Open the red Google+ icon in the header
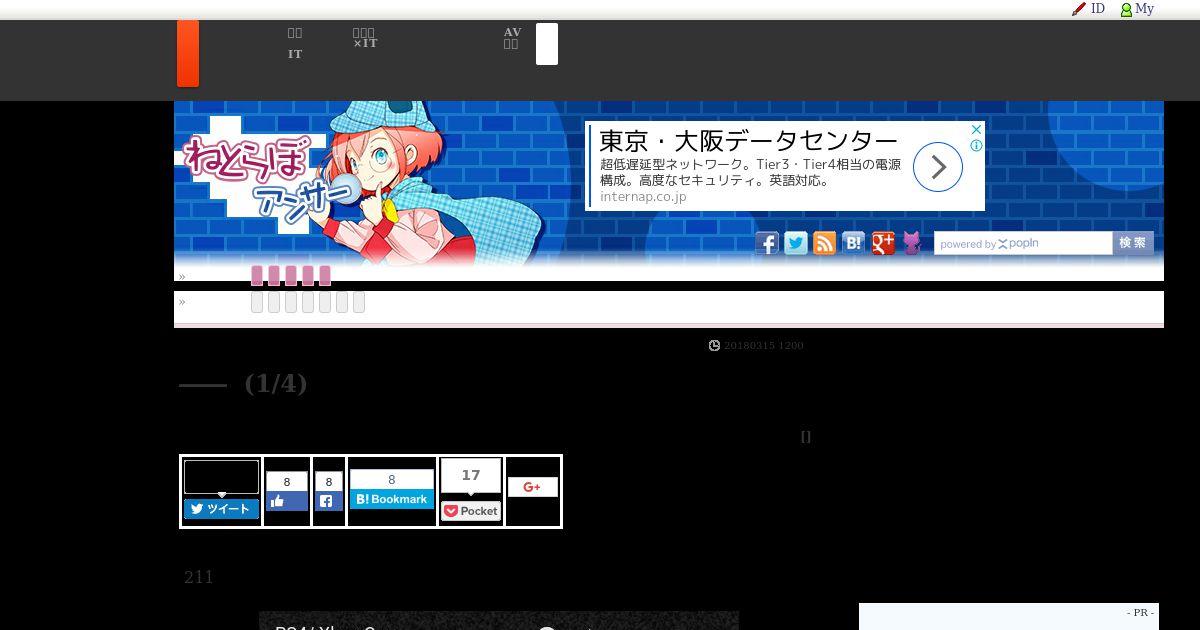Screen dimensions: 1200x630 tap(883, 243)
